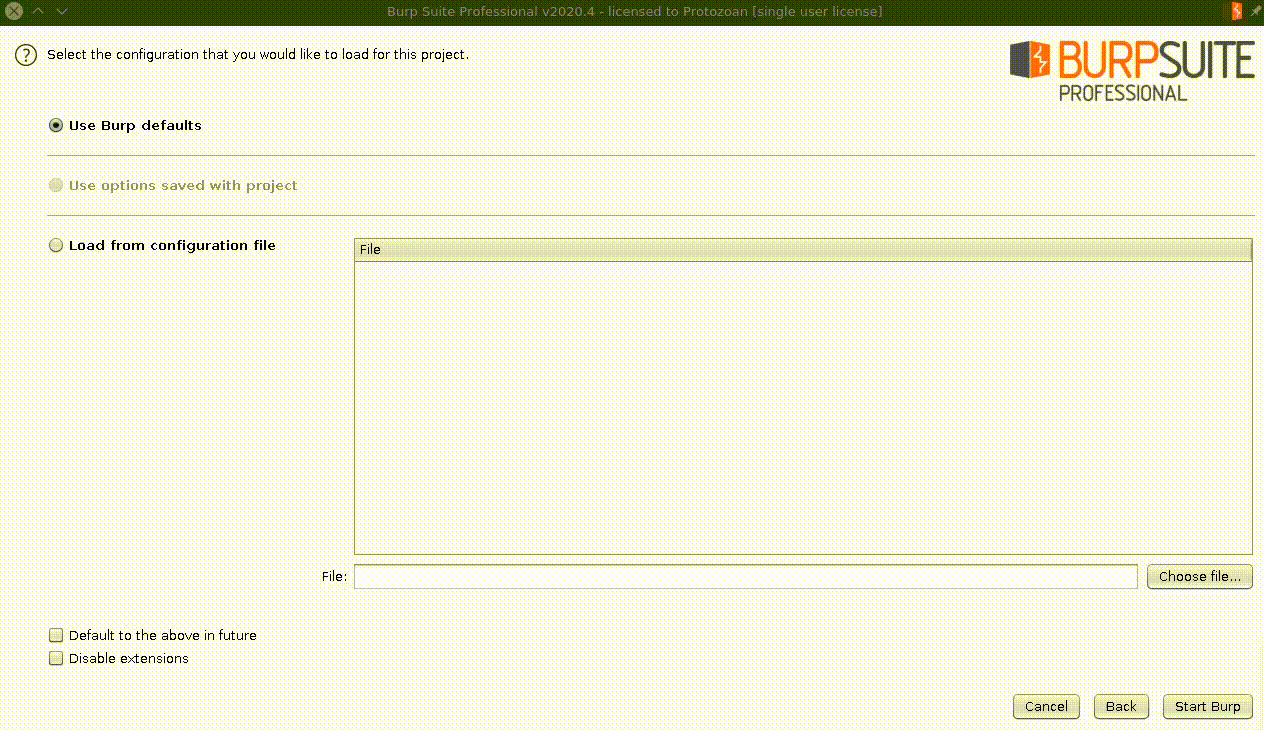This screenshot has height=730, width=1264.
Task: Click the orange Burp icon in title bar
Action: (1237, 11)
